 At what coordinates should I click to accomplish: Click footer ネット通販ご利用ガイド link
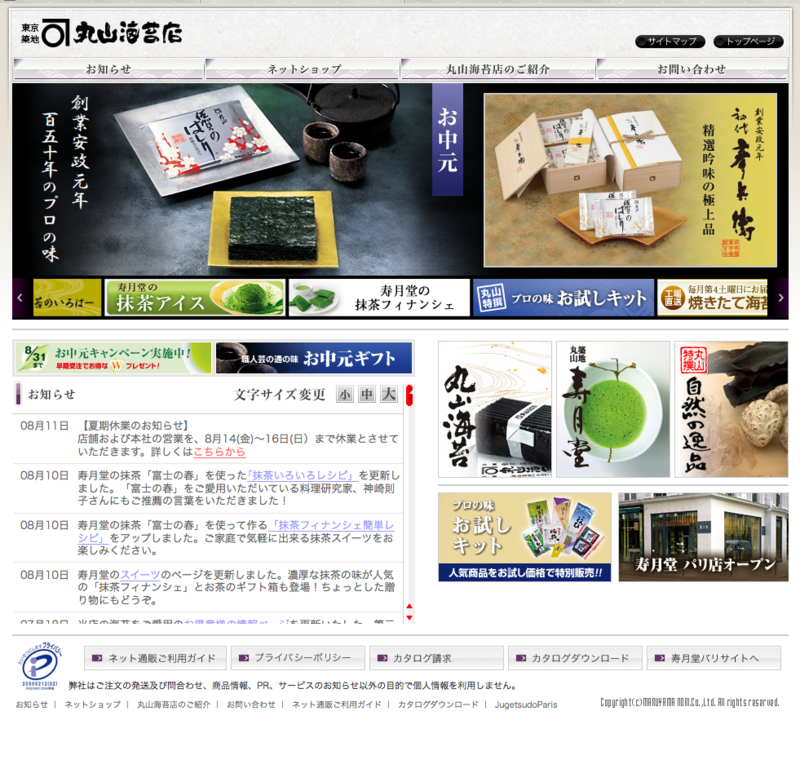pos(337,704)
